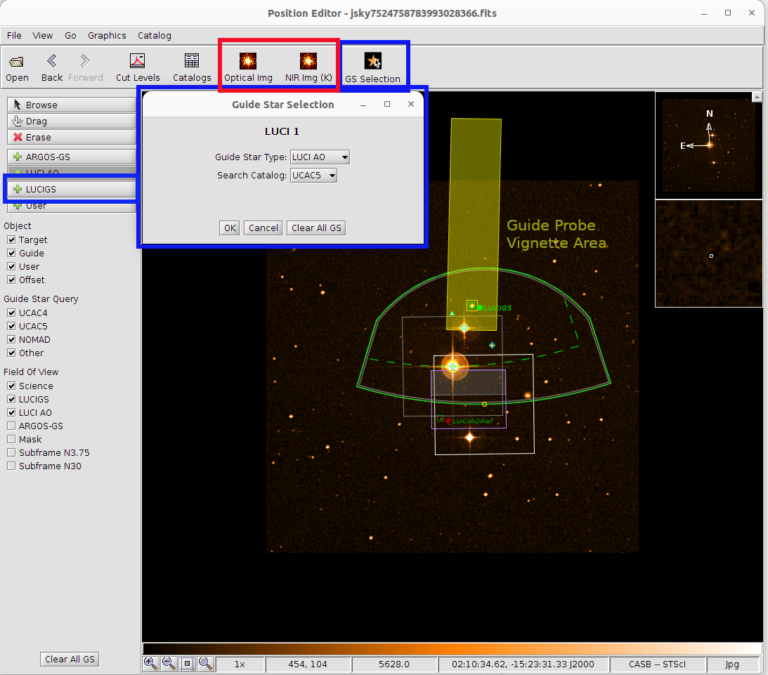
Task: Toggle the NOMAD guide star query checkbox
Action: 12,340
